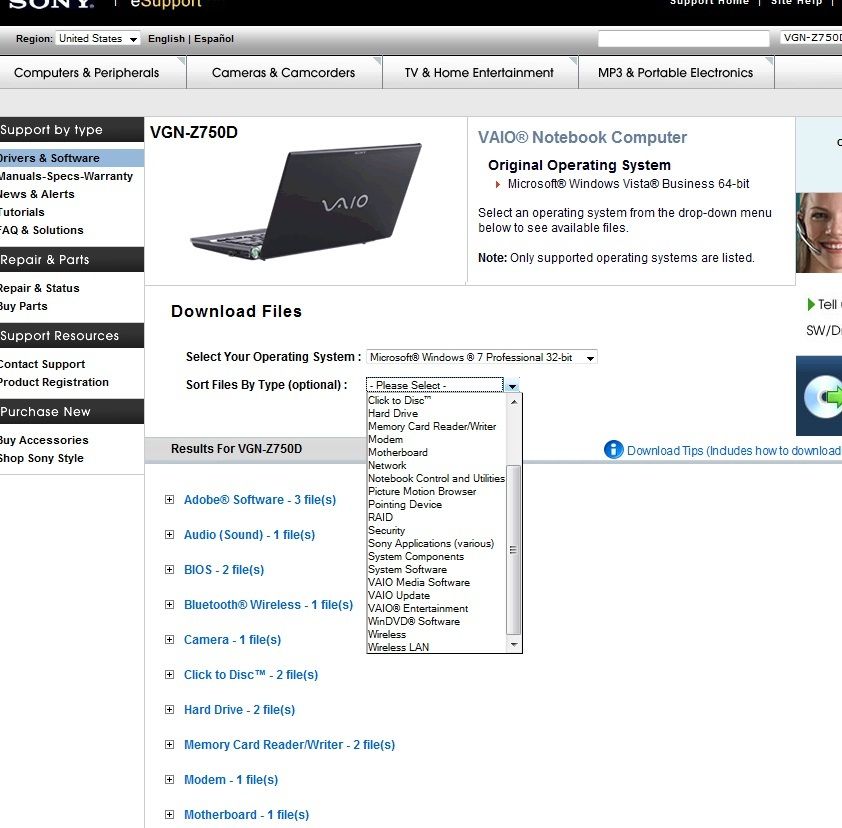Open the operating system selection dropdown

click(482, 357)
